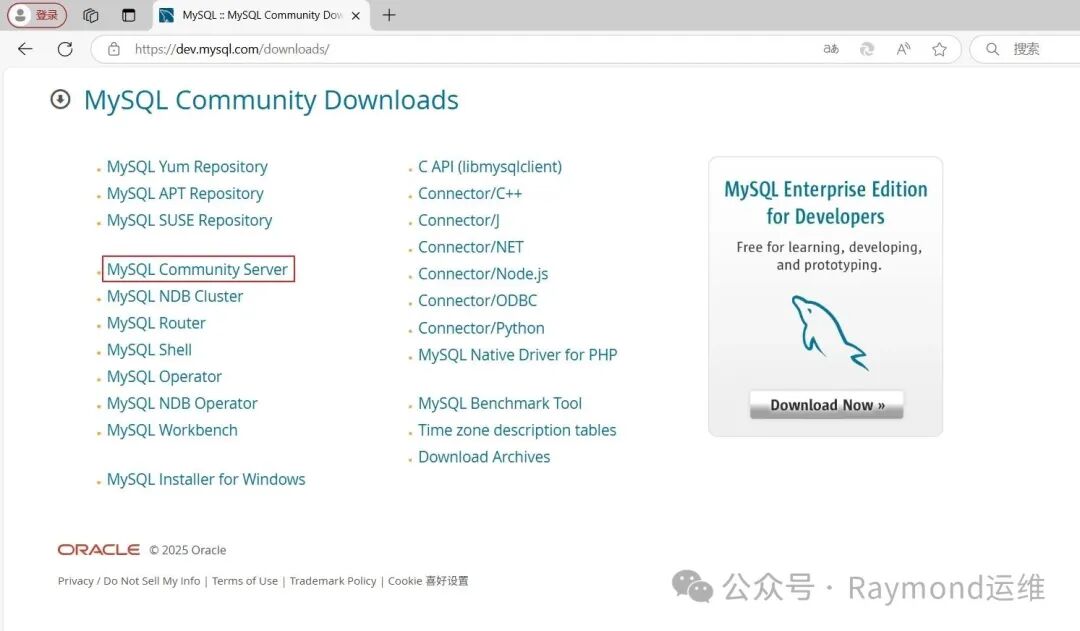Open Trademark Policy footer link

coord(333,581)
